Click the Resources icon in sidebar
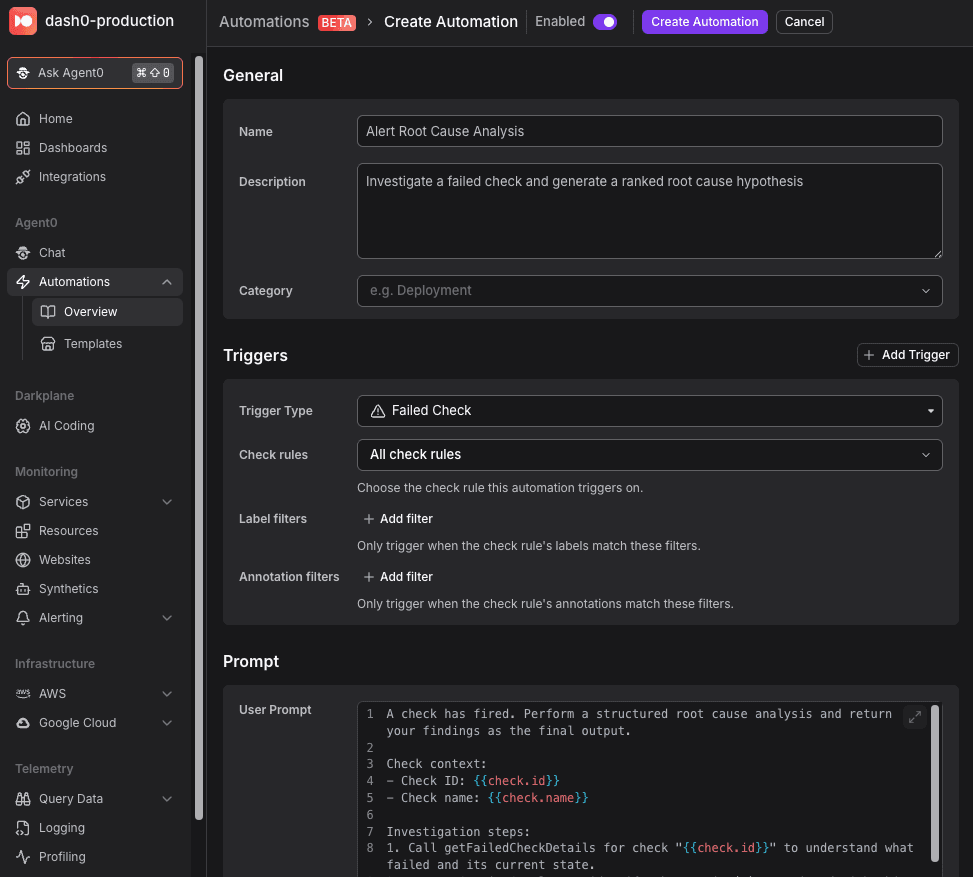The image size is (973, 877). (x=23, y=531)
